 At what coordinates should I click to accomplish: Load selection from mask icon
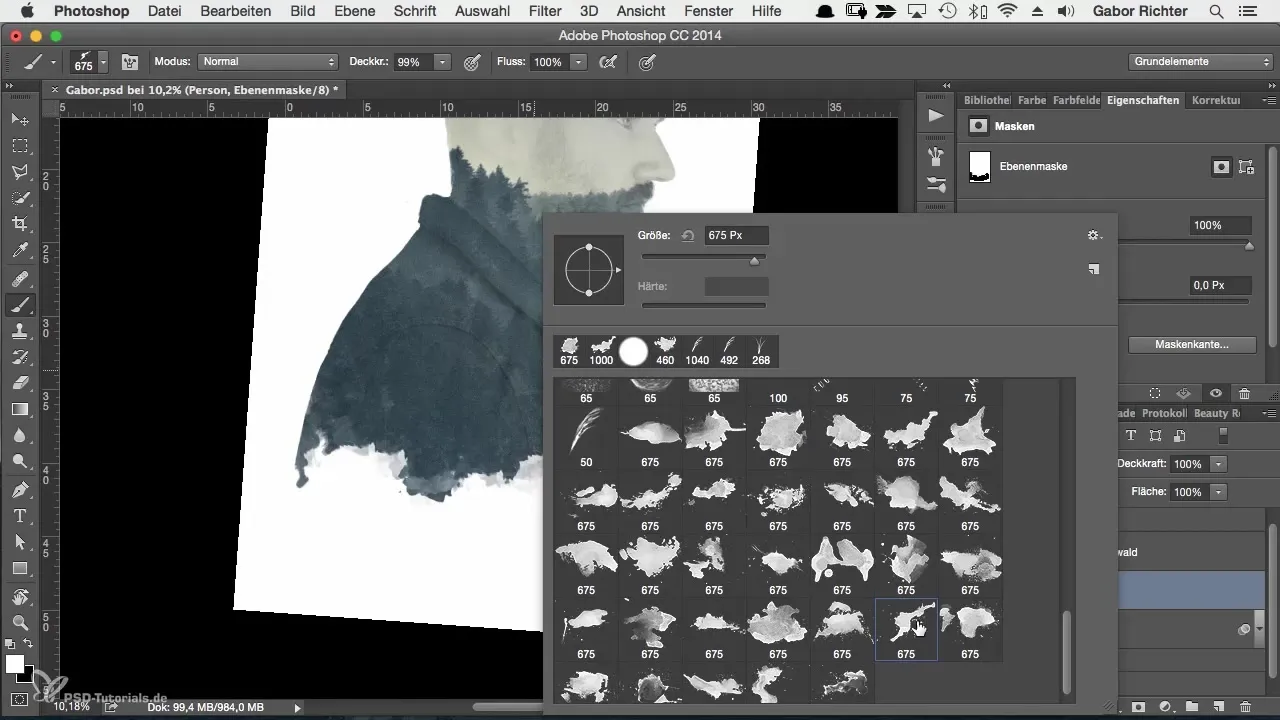coord(1155,394)
